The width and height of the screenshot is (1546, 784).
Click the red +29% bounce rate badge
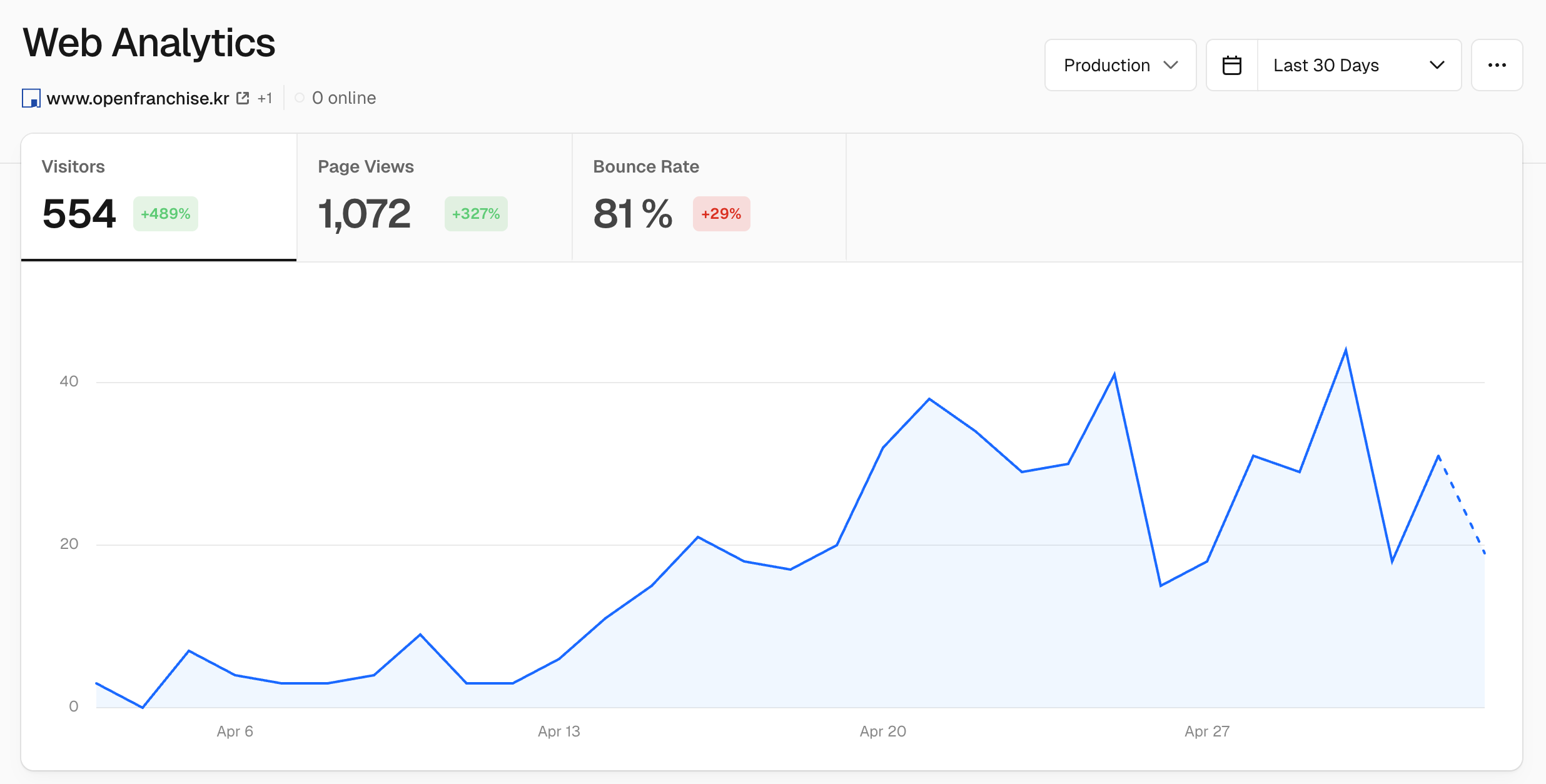point(721,214)
